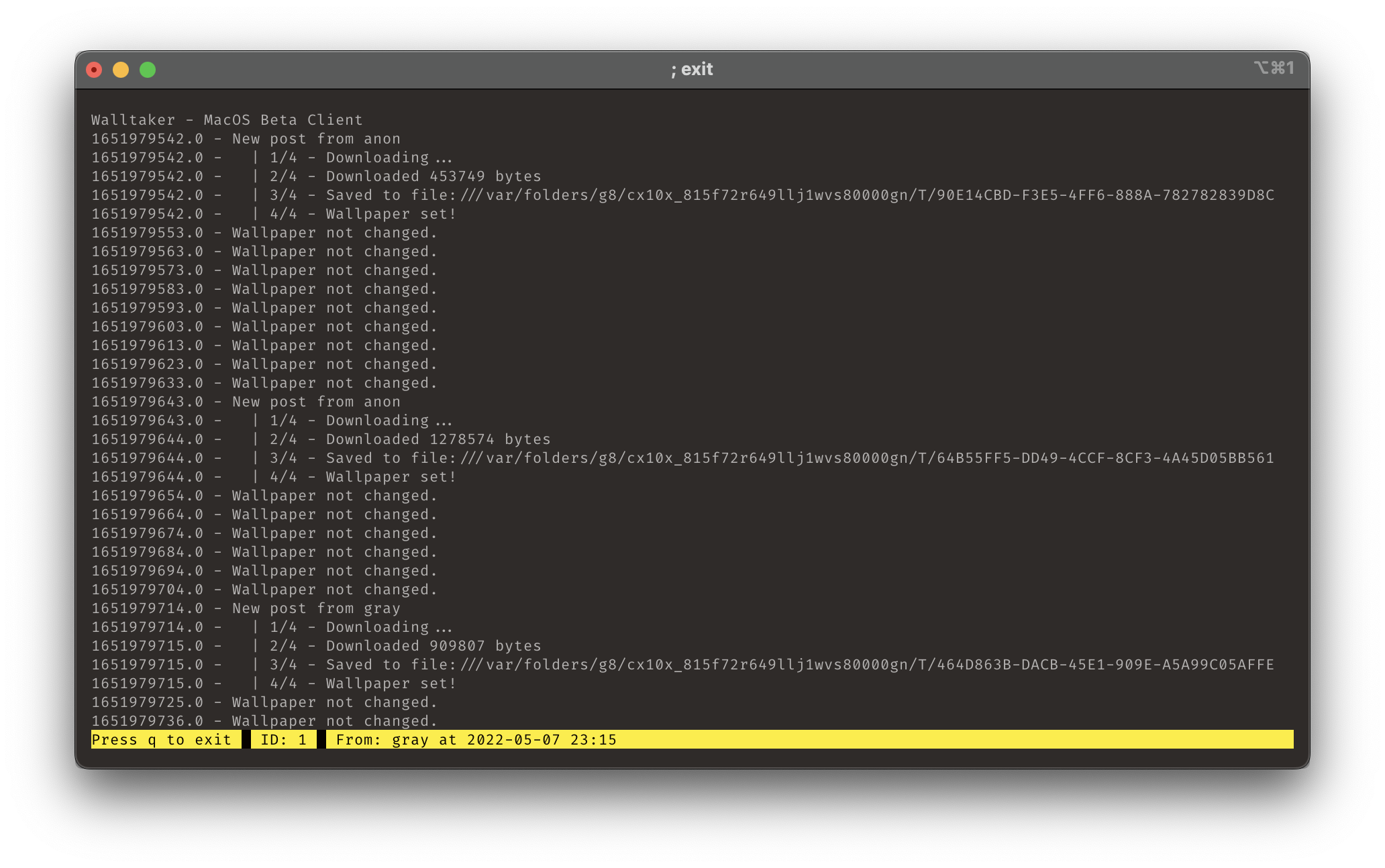The height and width of the screenshot is (868, 1385).
Task: Click the first 'New post from anon' line
Action: 315,139
